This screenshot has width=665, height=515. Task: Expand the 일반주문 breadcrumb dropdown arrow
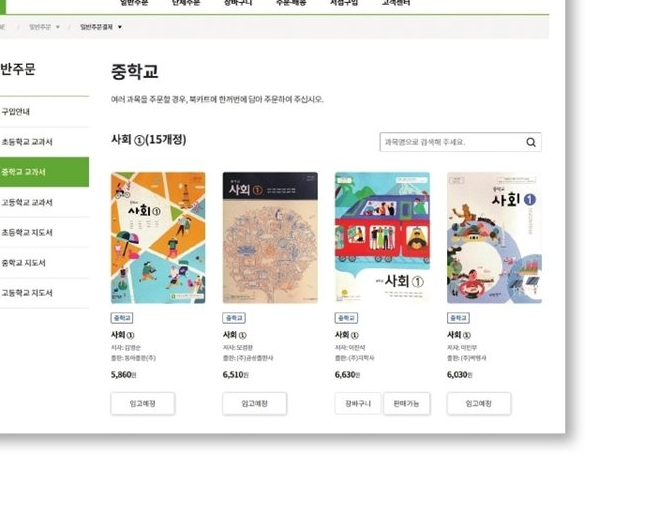point(58,27)
